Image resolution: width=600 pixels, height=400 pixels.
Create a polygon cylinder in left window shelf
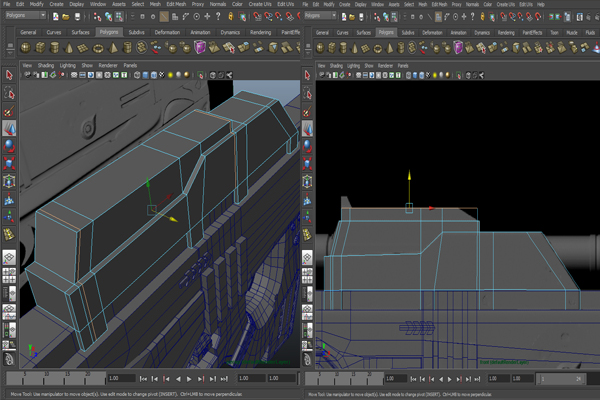[55, 48]
